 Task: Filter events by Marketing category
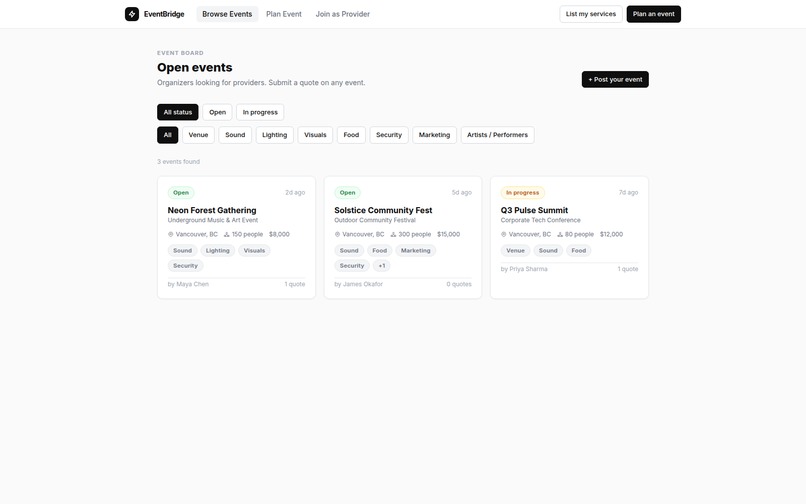[x=434, y=135]
